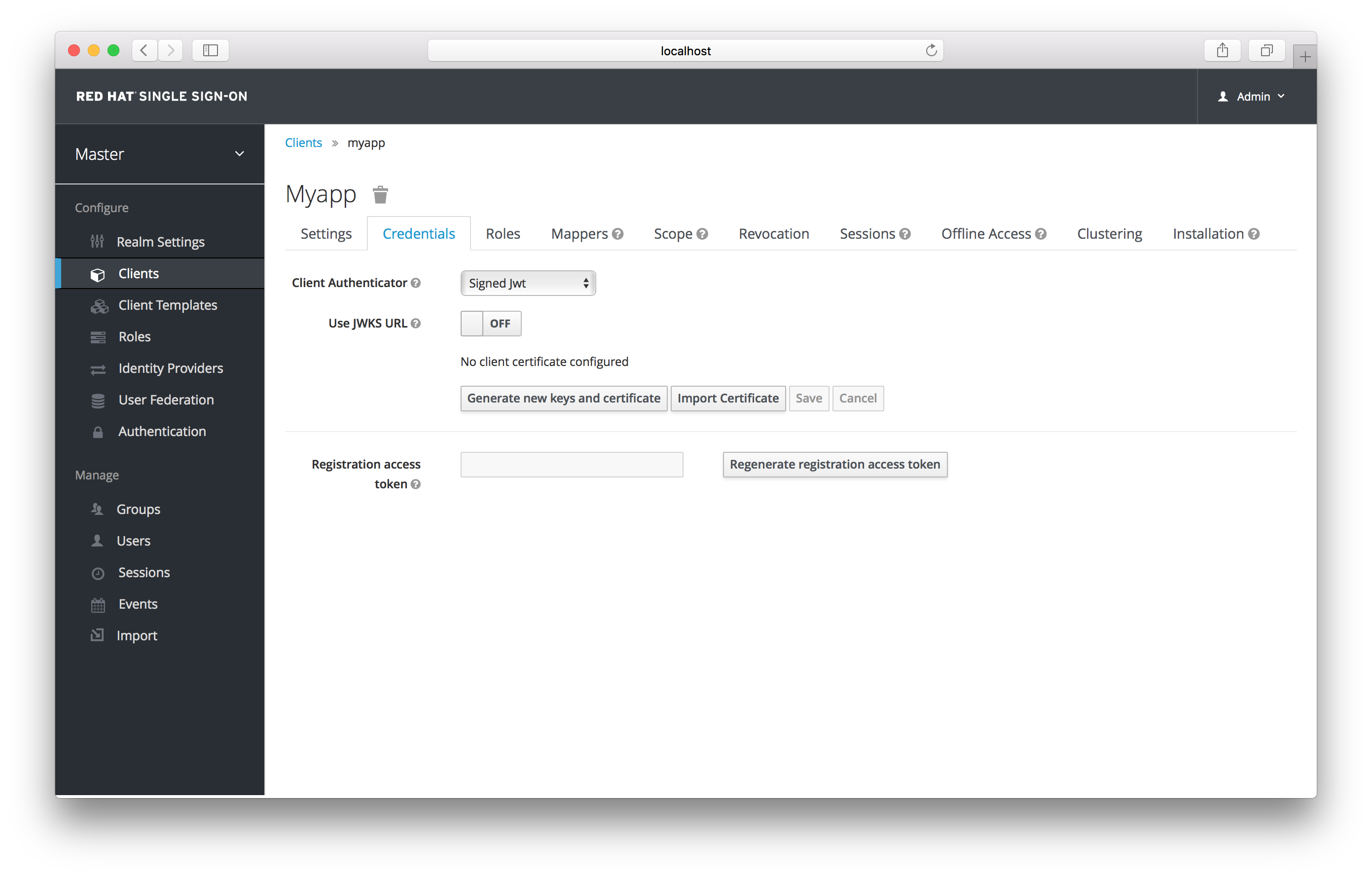Click the User Federation icon in sidebar
The width and height of the screenshot is (1372, 877).
coord(97,400)
